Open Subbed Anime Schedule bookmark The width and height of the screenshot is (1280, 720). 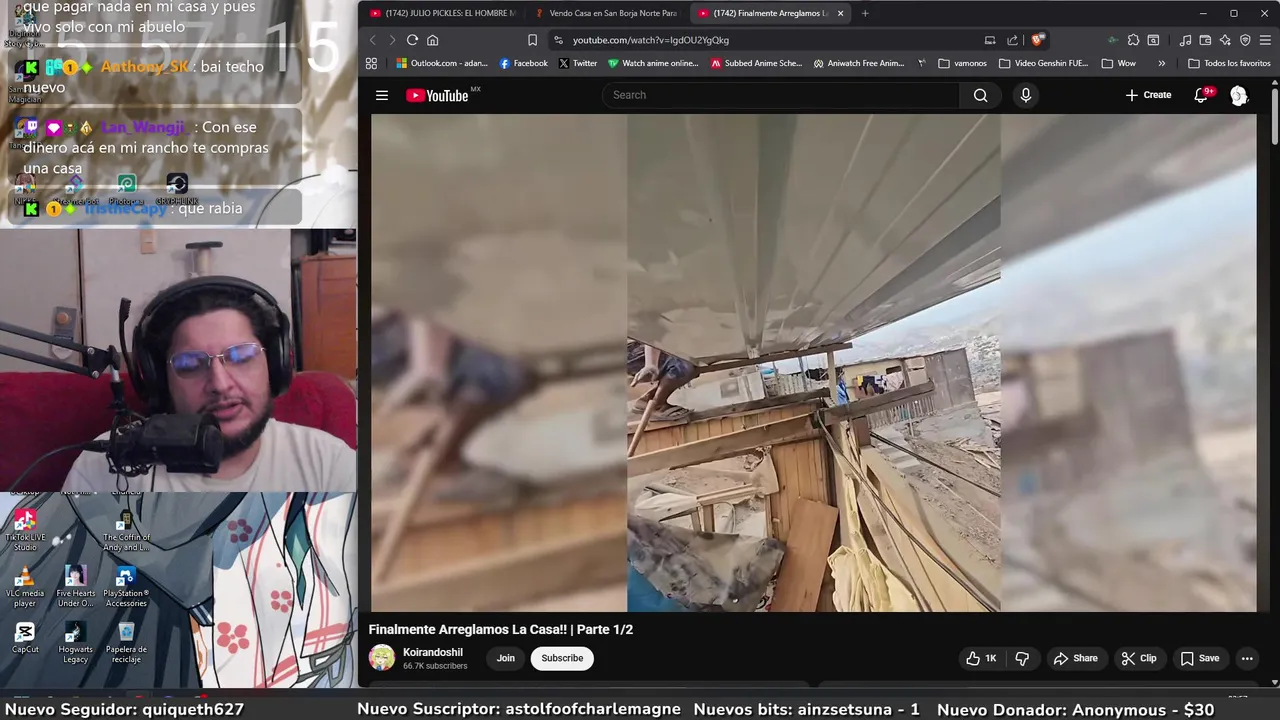(756, 63)
